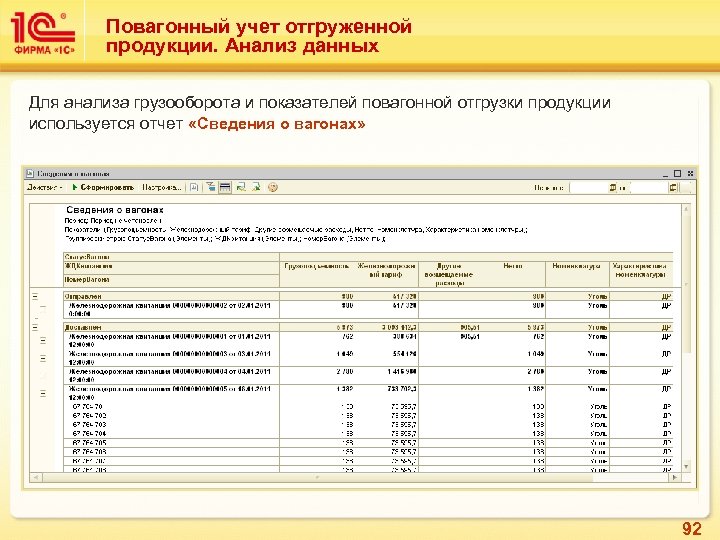Select the Доставлен group row

[x=368, y=327]
